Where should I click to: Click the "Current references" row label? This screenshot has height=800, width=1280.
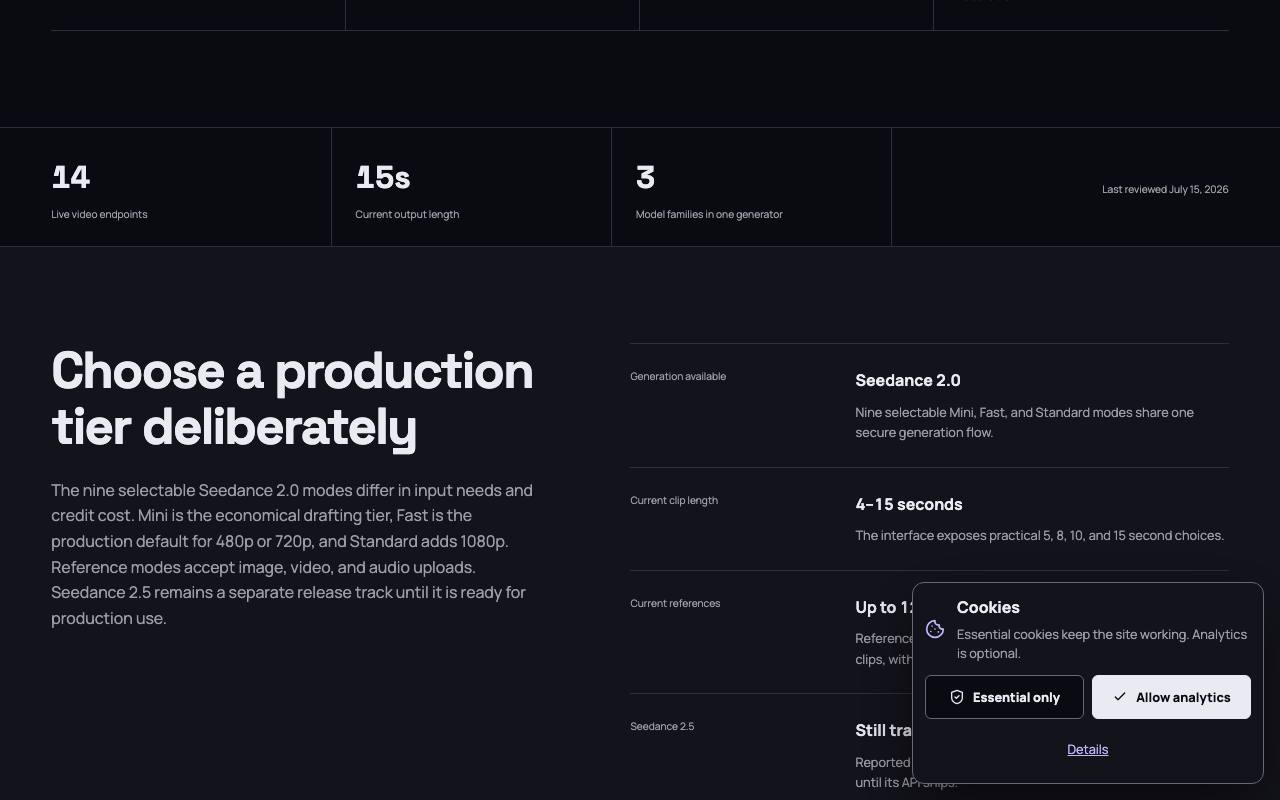pyautogui.click(x=675, y=603)
